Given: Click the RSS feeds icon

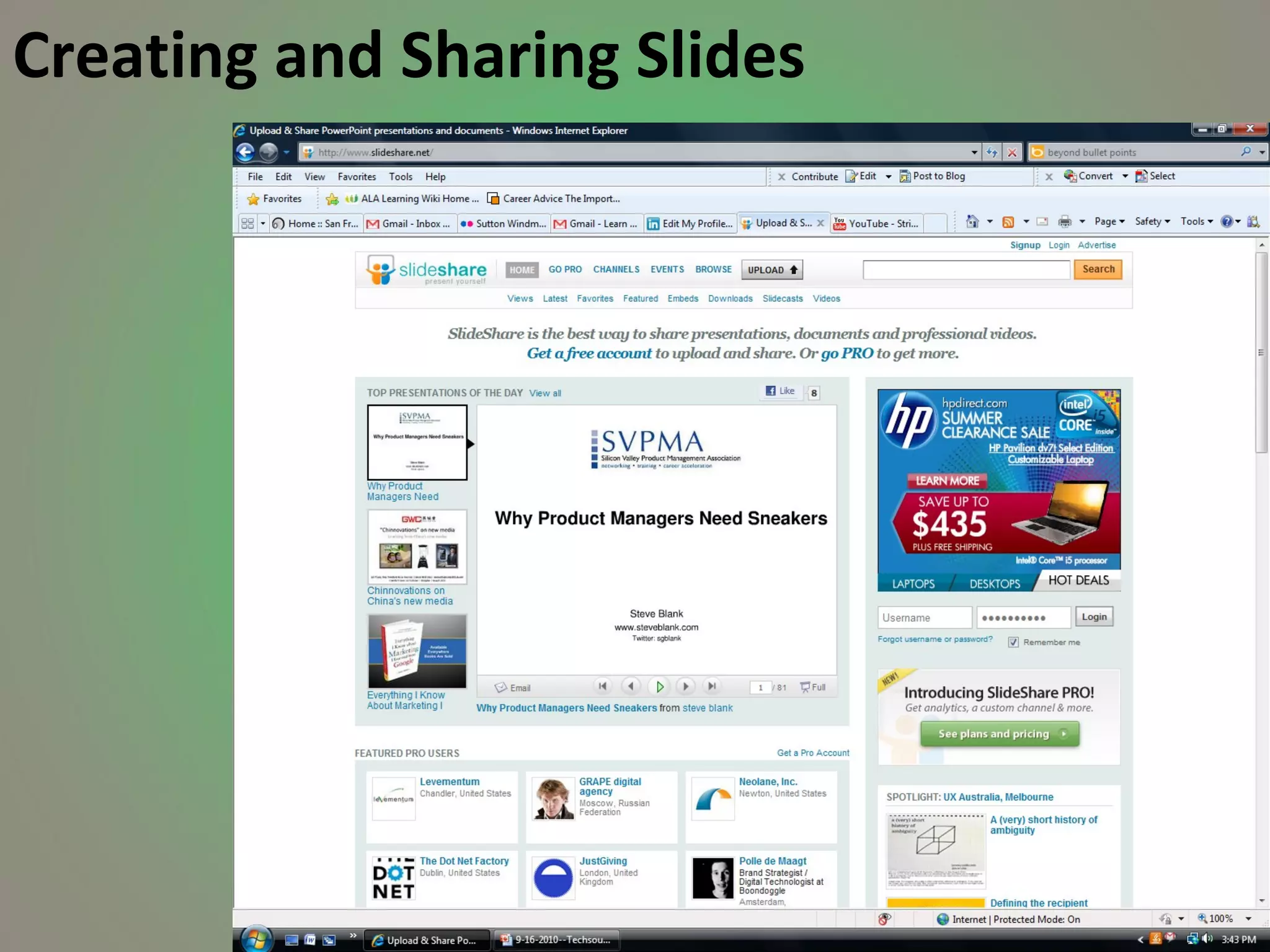Looking at the screenshot, I should point(1008,222).
